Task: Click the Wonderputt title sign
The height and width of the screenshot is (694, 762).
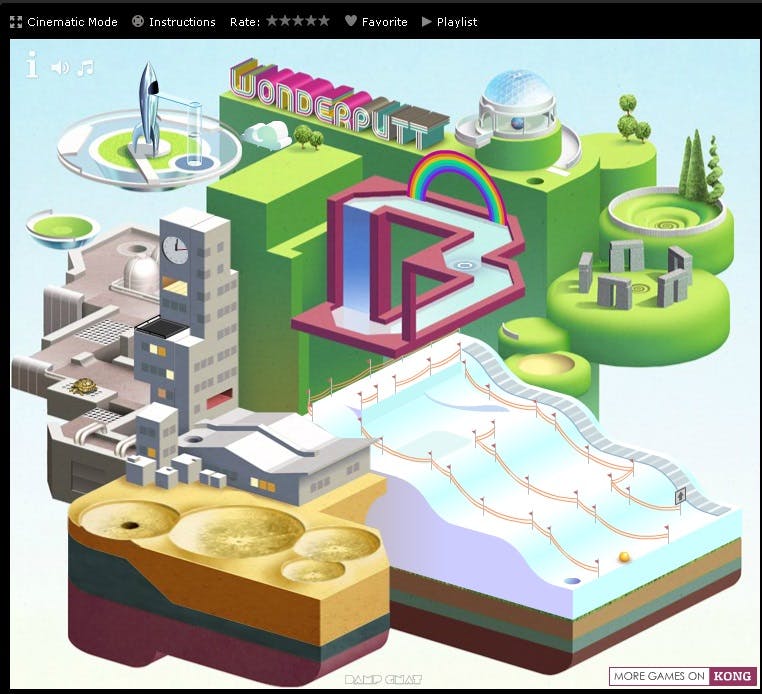Action: [x=340, y=104]
